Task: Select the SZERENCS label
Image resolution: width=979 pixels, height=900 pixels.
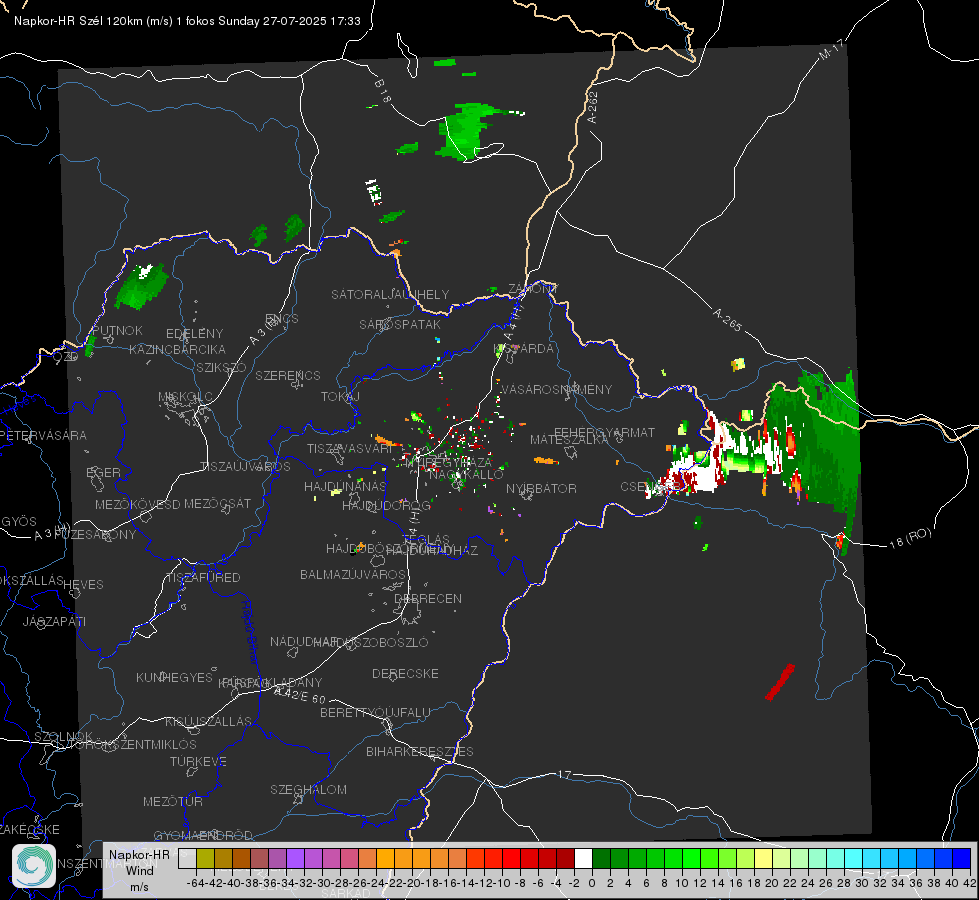Action: click(x=288, y=375)
